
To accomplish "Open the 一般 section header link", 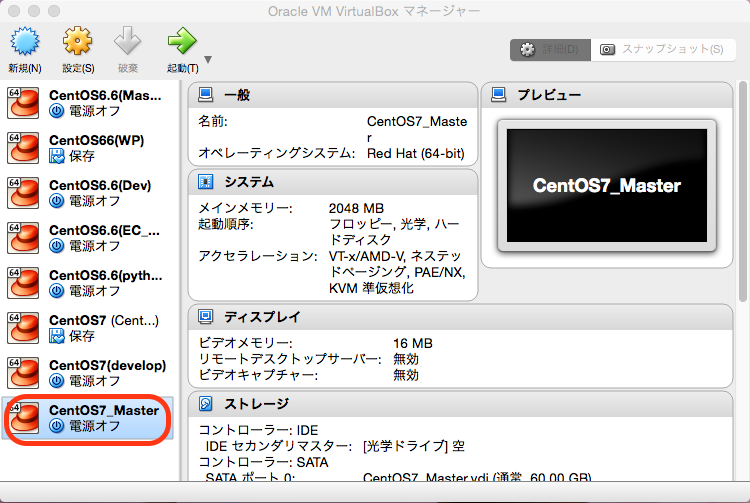I will 237,95.
